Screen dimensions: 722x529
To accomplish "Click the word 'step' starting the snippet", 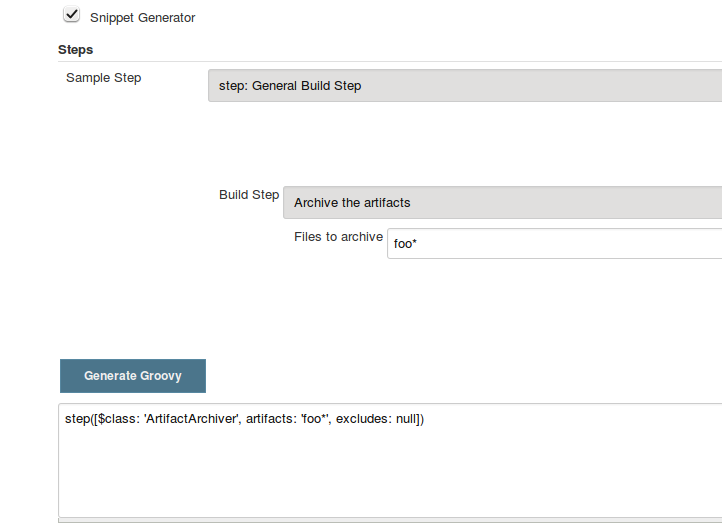I will coord(77,420).
